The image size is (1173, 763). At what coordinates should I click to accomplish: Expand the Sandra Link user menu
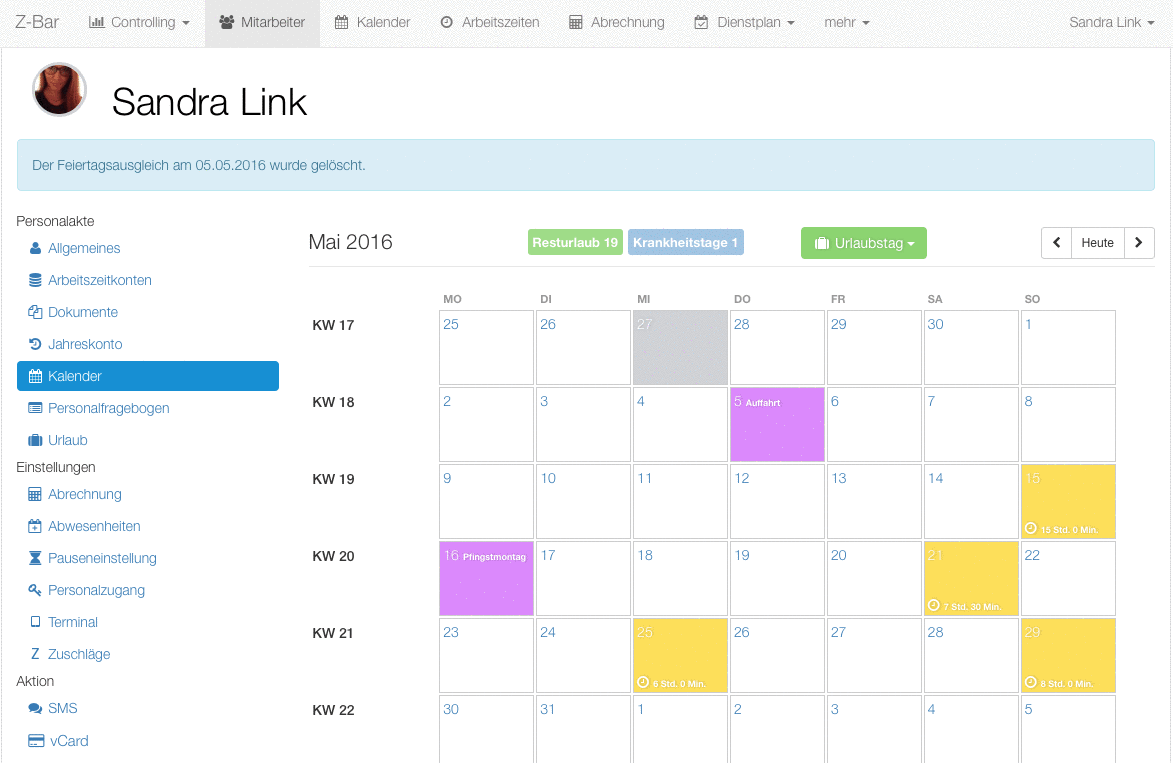[x=1112, y=22]
